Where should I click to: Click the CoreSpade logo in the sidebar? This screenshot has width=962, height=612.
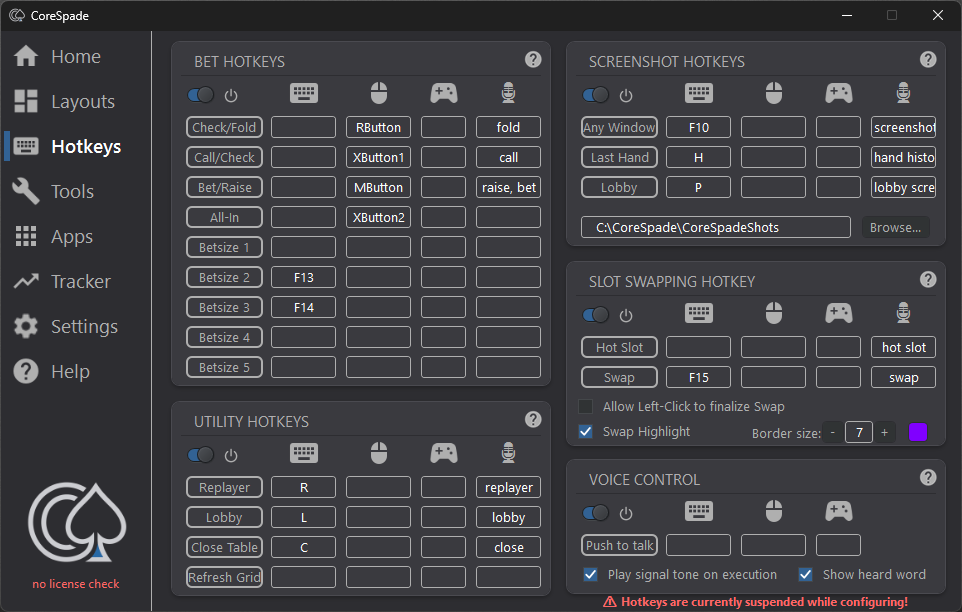[77, 522]
